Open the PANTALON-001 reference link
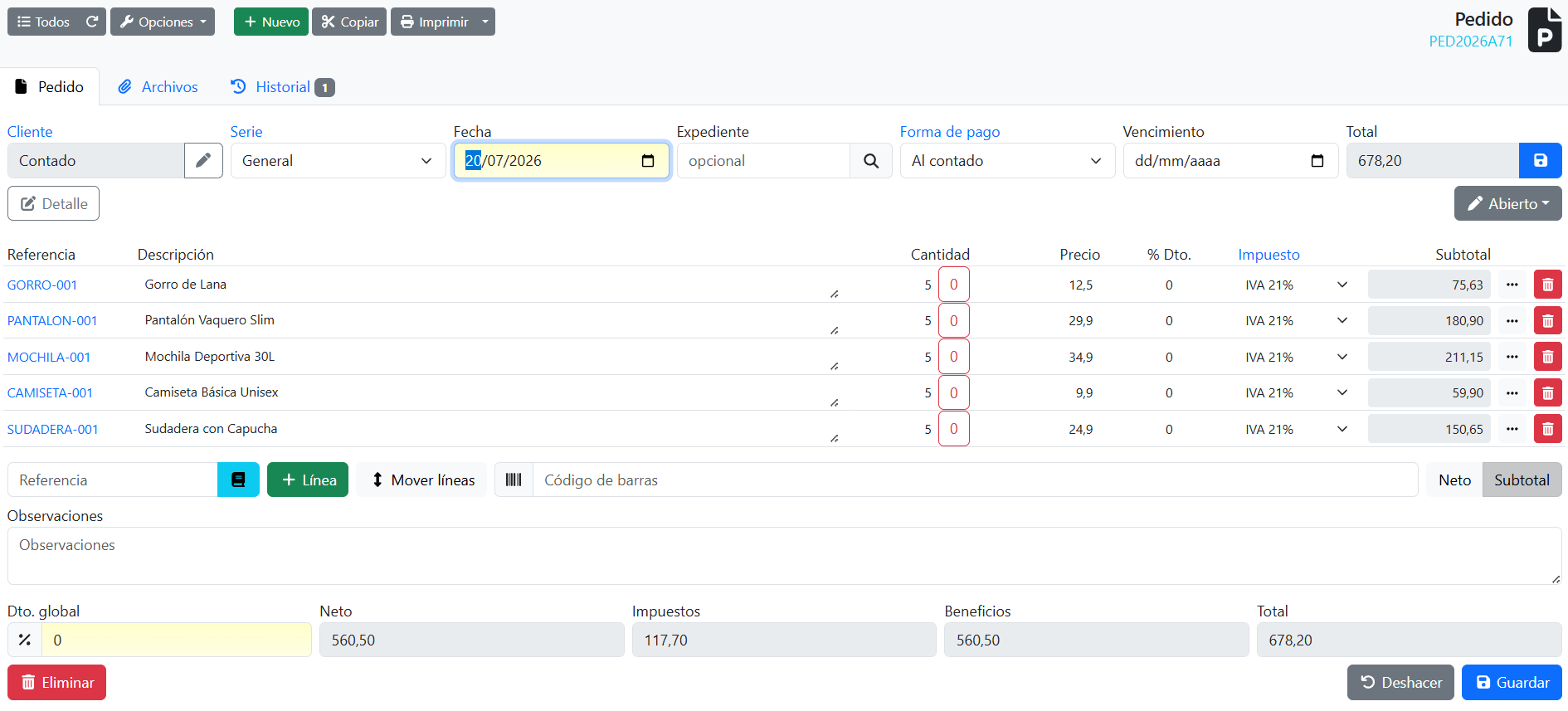 [x=52, y=320]
